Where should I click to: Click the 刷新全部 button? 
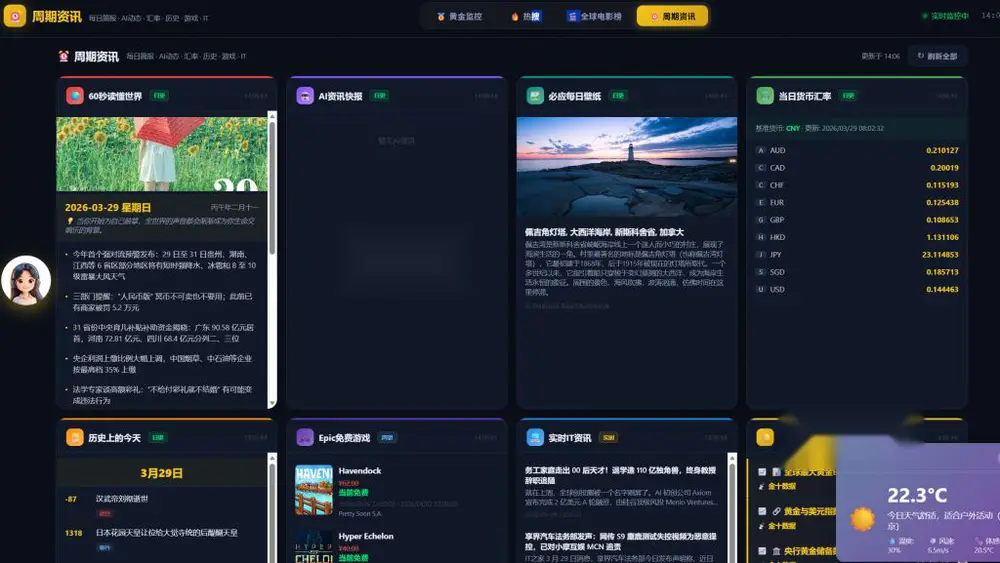click(938, 56)
